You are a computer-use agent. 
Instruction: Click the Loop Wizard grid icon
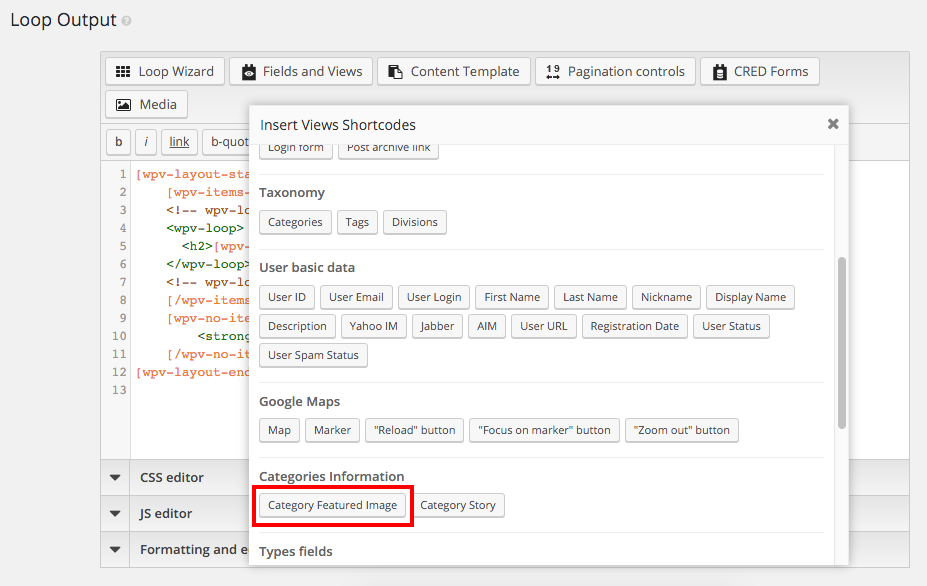(x=123, y=72)
